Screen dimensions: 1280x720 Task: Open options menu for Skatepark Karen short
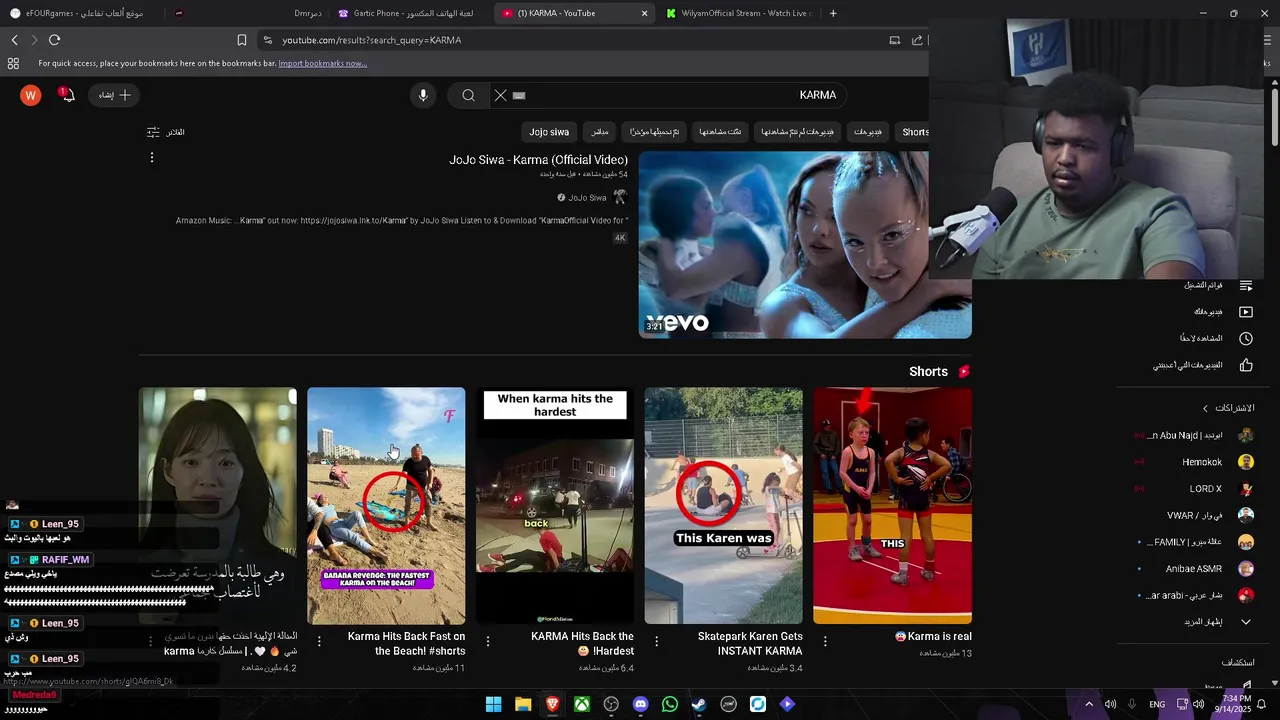[657, 641]
